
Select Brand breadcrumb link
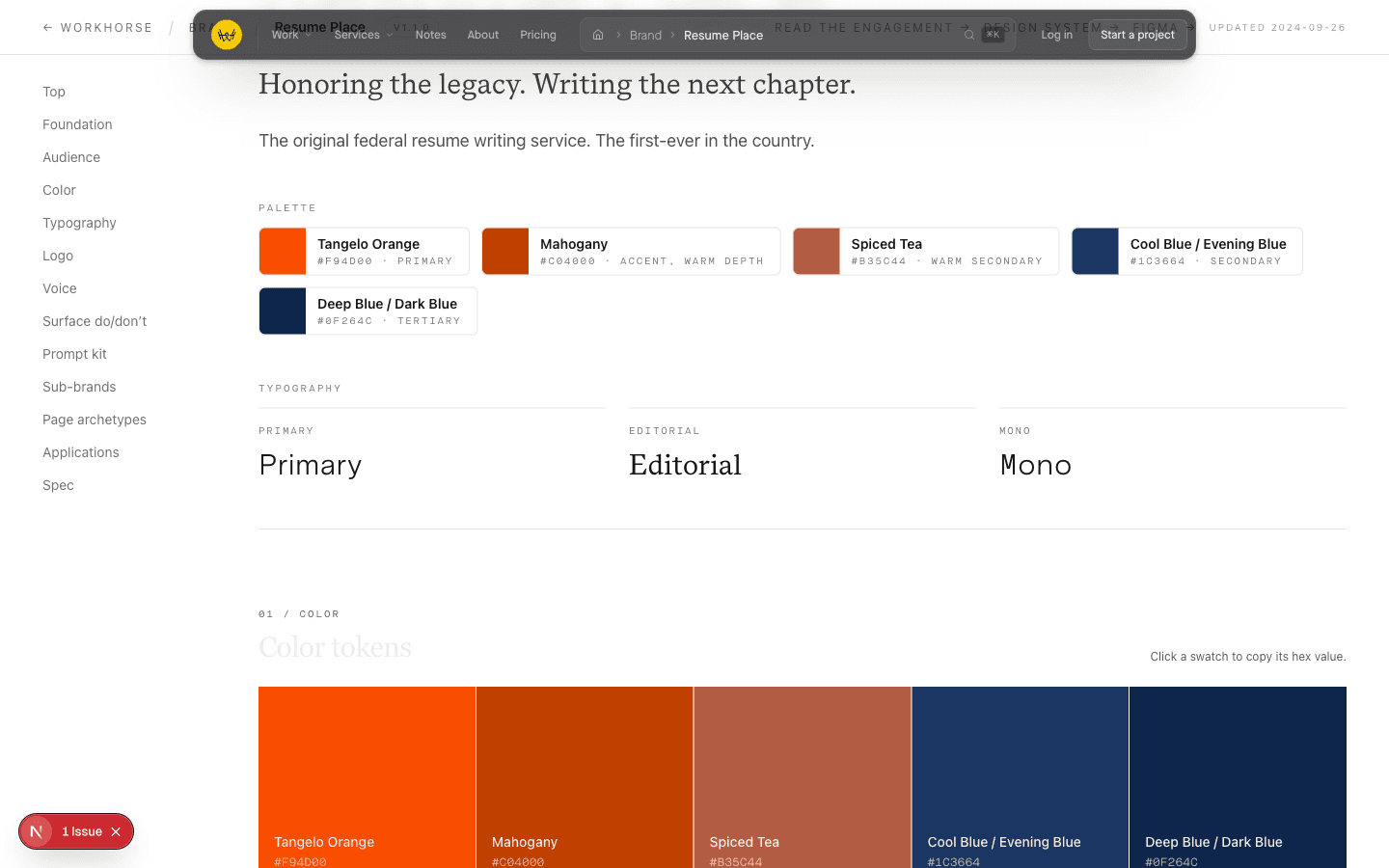coord(645,35)
